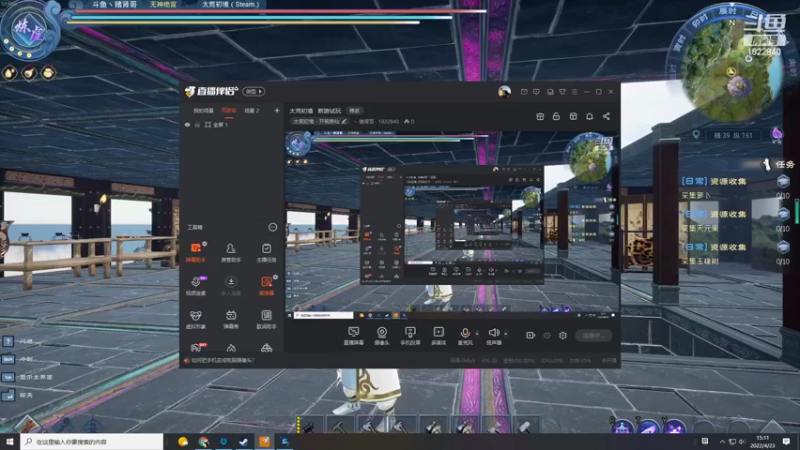Click the location pin beside coordinates in game
The image size is (800, 450).
[696, 135]
